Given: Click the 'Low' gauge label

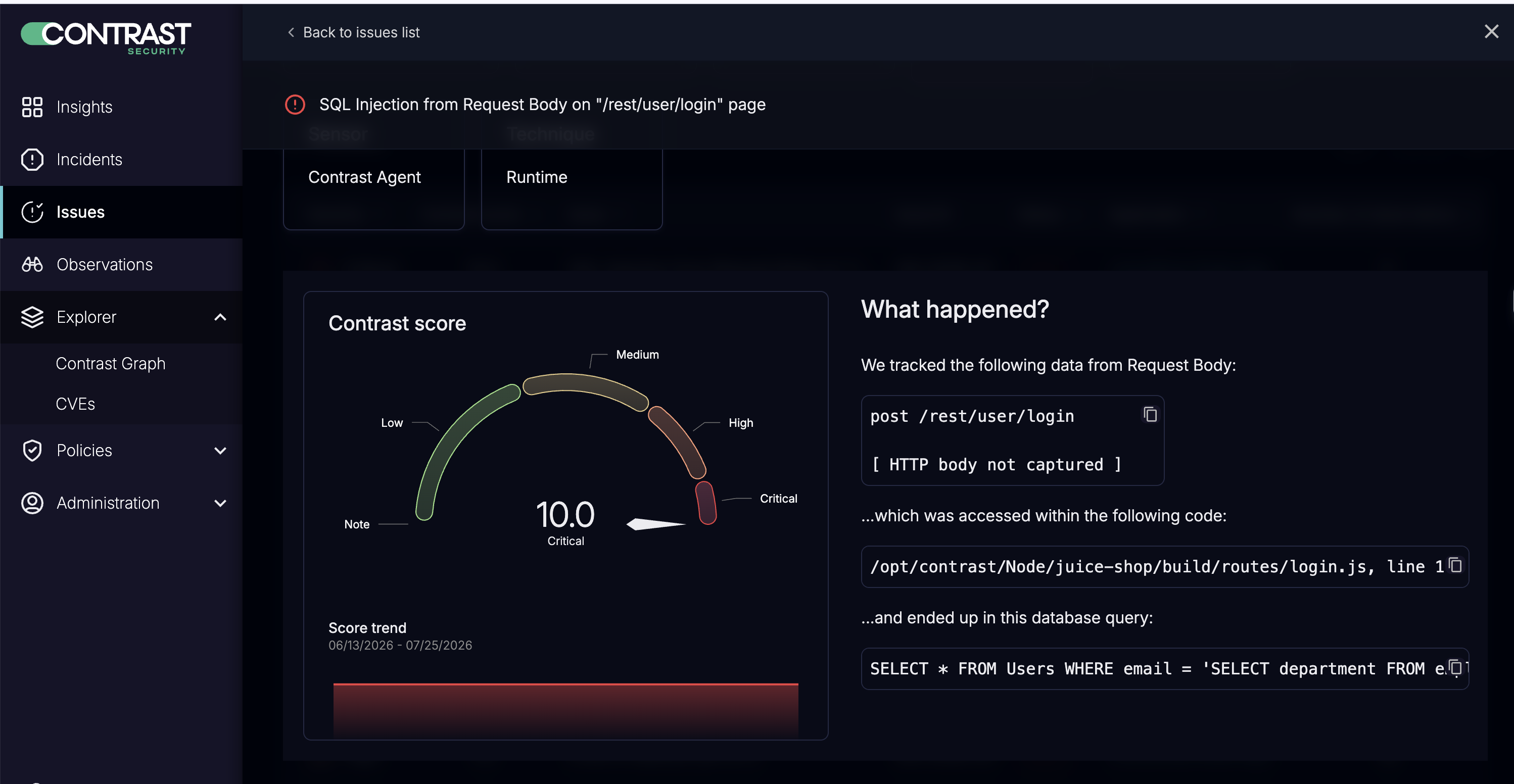Looking at the screenshot, I should click(392, 422).
